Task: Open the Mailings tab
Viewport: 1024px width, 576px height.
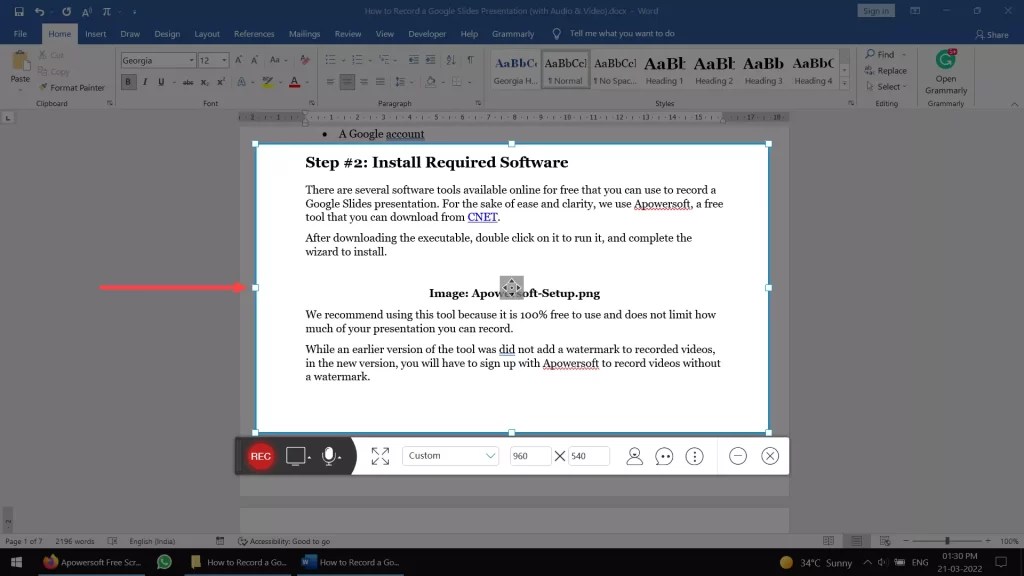Action: [304, 33]
